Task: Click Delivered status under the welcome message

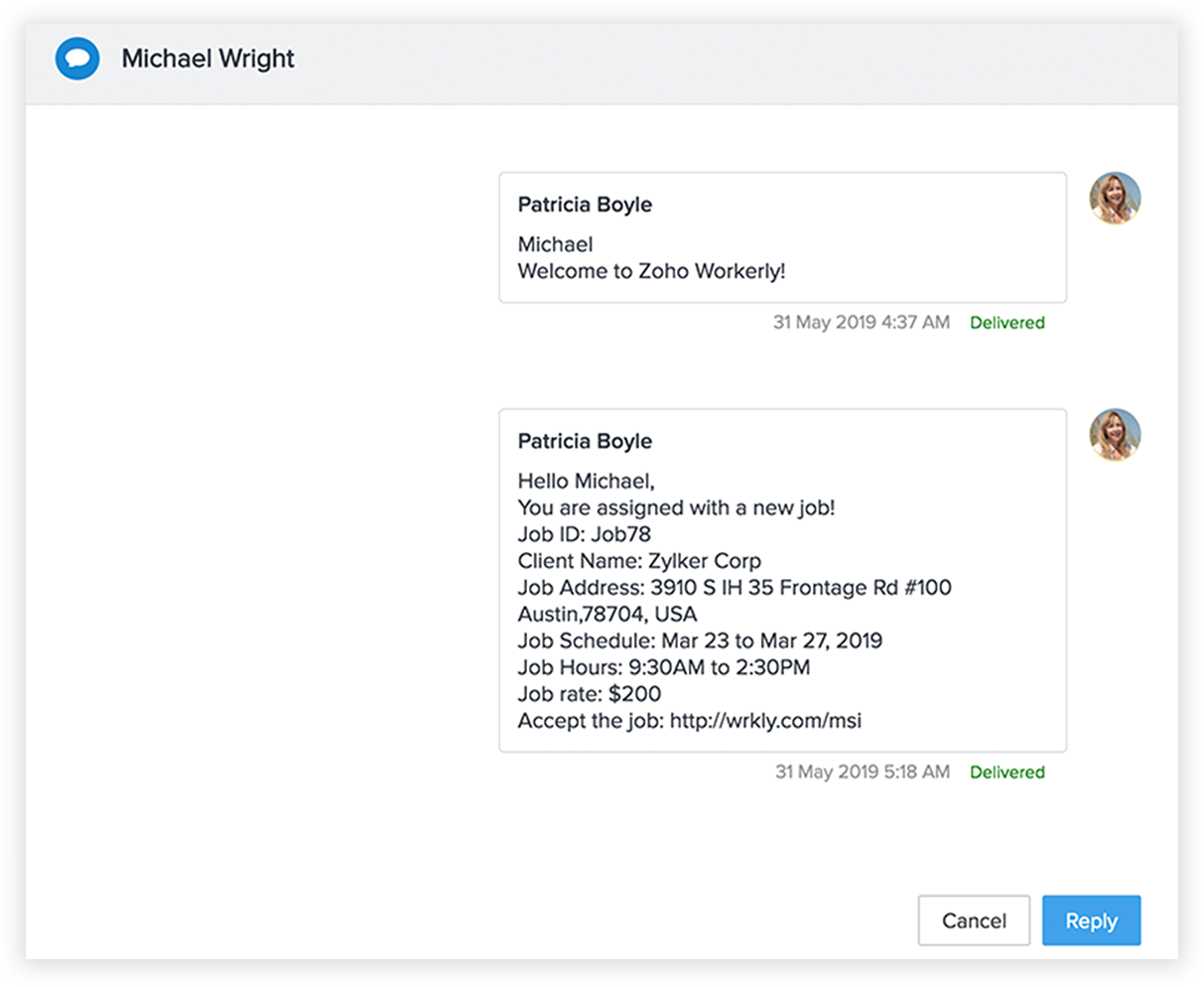Action: 1006,323
